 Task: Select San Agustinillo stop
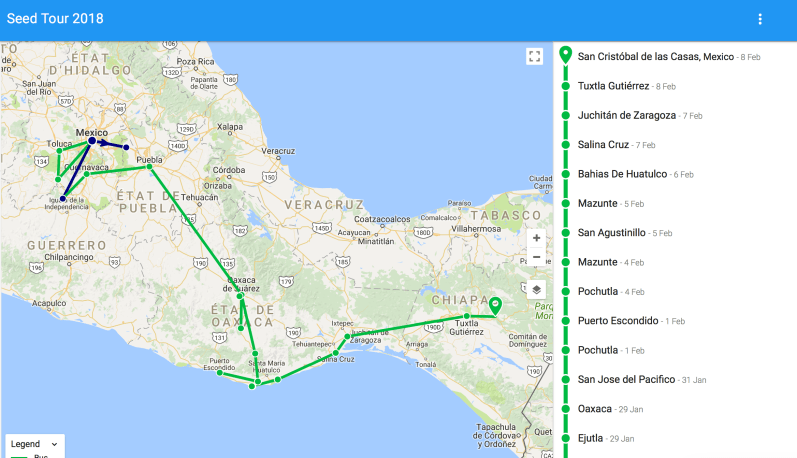[x=611, y=232]
